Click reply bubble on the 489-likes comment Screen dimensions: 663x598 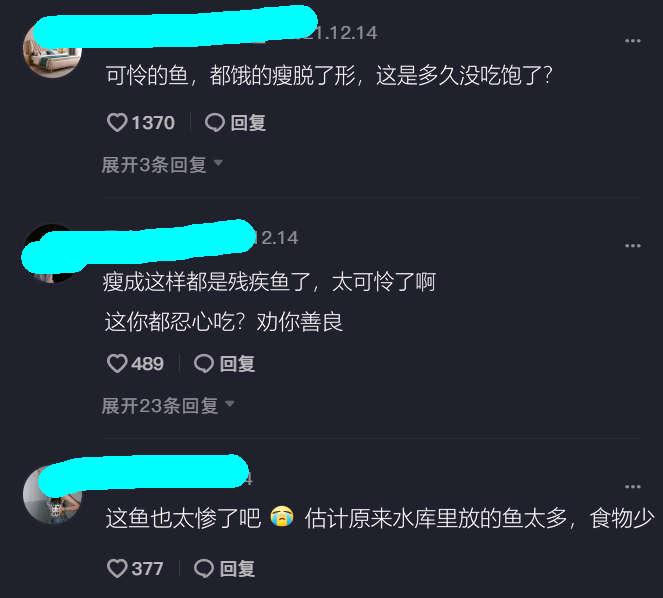204,364
